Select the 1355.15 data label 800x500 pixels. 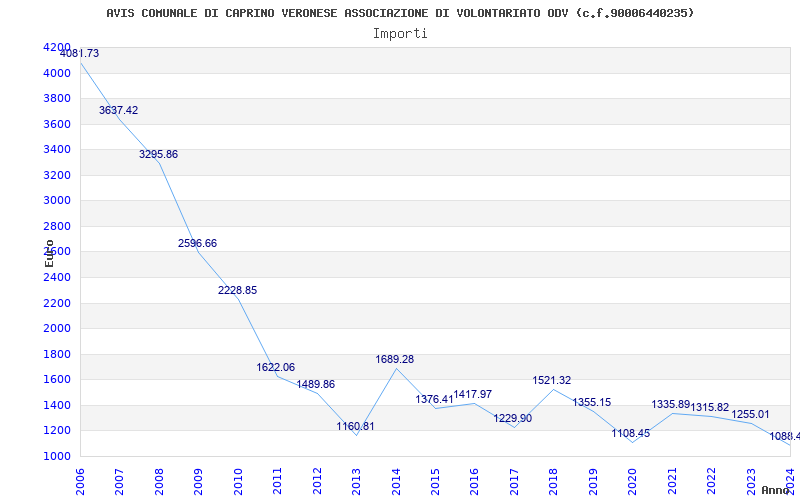591,402
